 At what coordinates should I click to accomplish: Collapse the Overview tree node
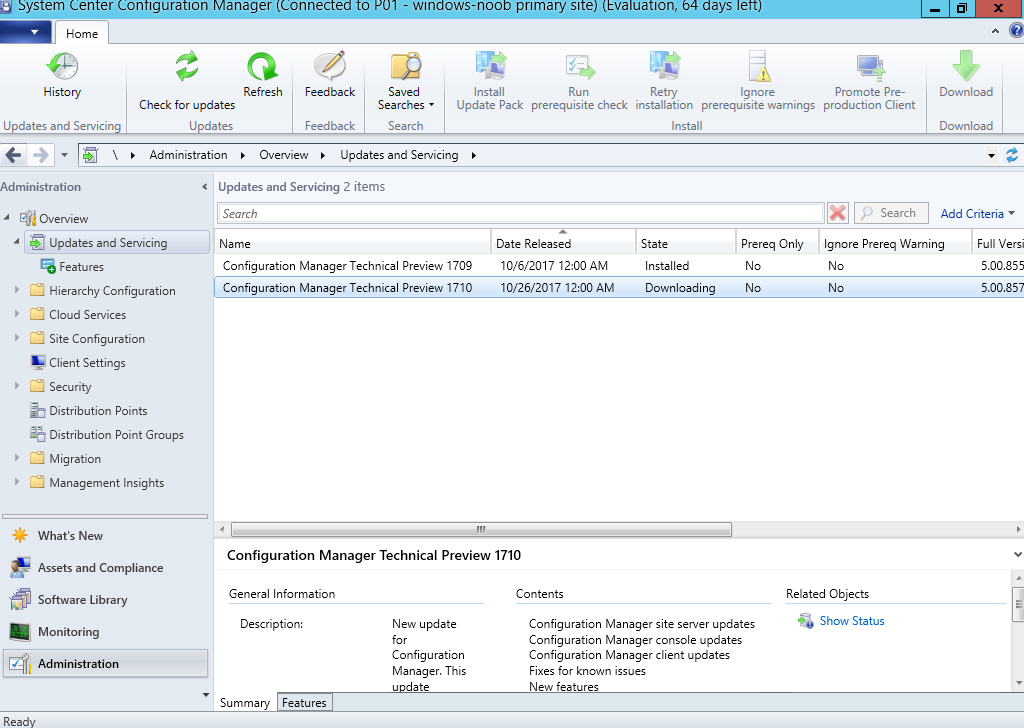click(x=7, y=217)
